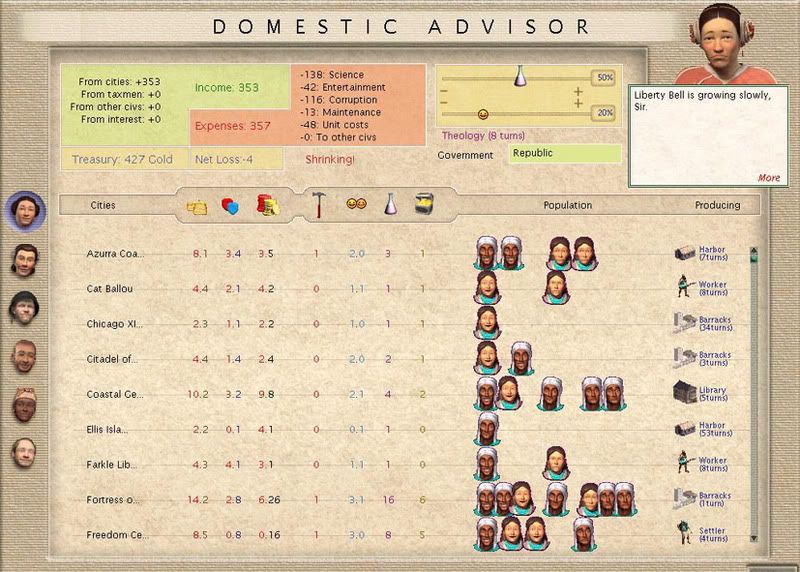The height and width of the screenshot is (572, 800).
Task: Click the Producing column header
Action: [717, 205]
